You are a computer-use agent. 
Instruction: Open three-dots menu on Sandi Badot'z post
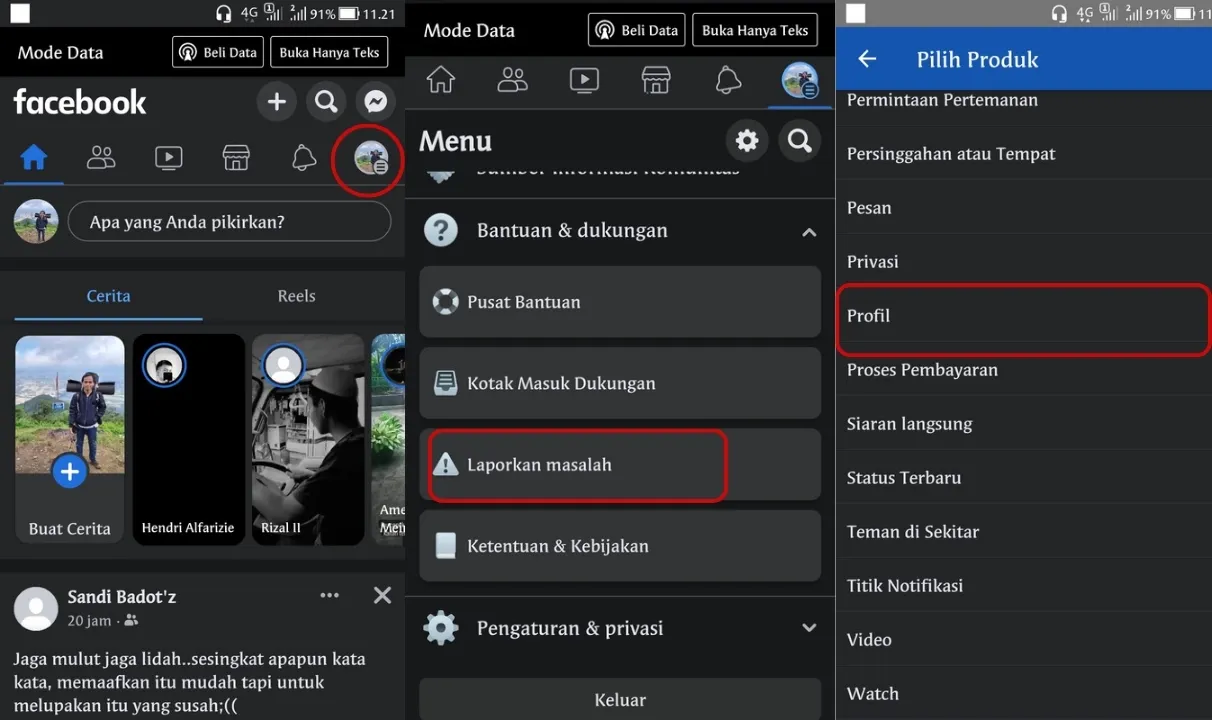329,596
